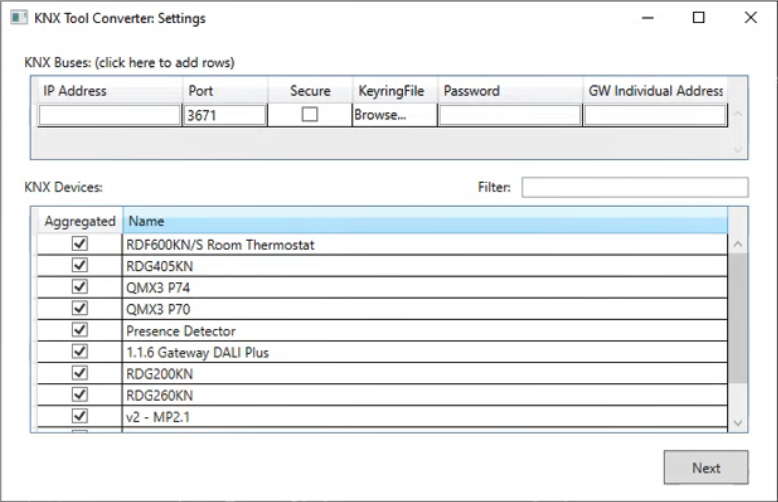Click the KNX Tool Converter app icon
778x502 pixels.
click(17, 18)
